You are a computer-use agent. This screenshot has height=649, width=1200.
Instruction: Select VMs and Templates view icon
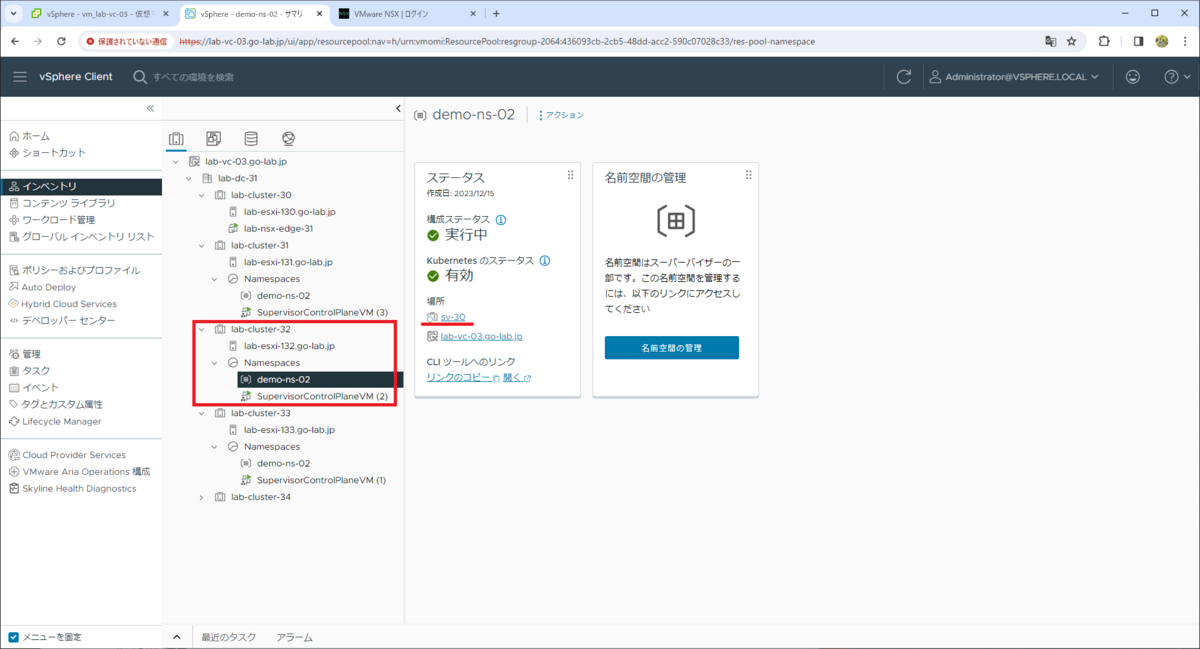click(x=213, y=139)
